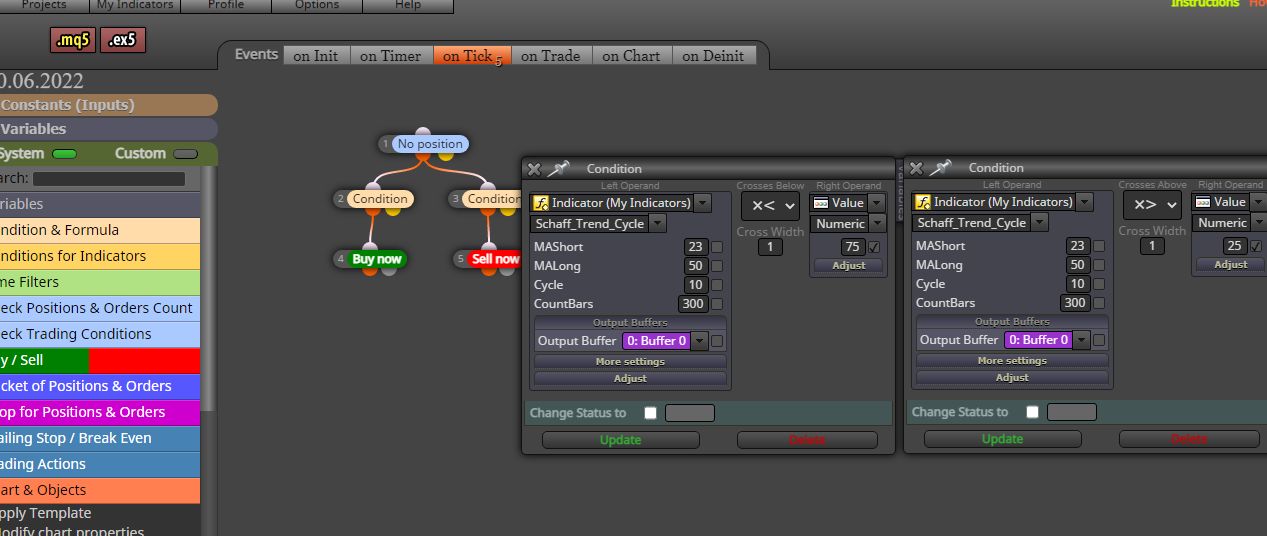Click yellow output connector of Condition 2
The width and height of the screenshot is (1267, 536).
[x=393, y=210]
